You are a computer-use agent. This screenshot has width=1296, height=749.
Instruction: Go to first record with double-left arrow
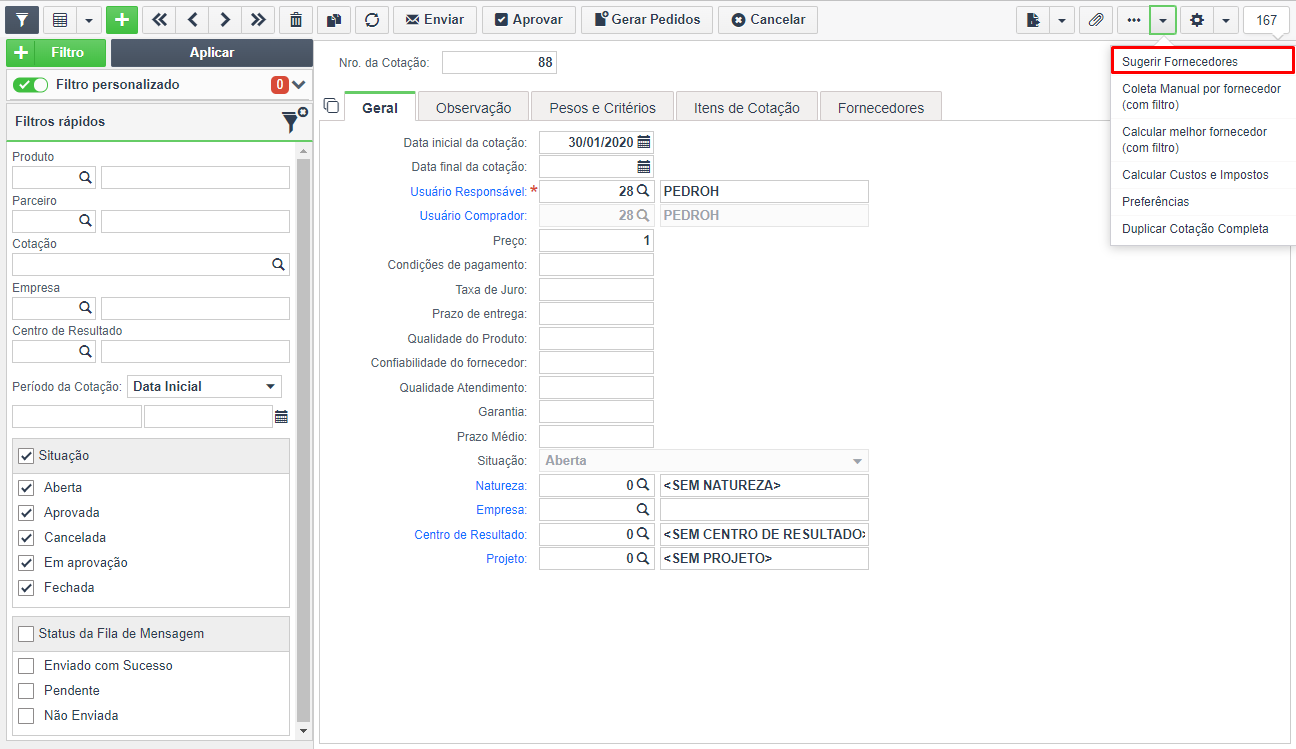pos(159,20)
